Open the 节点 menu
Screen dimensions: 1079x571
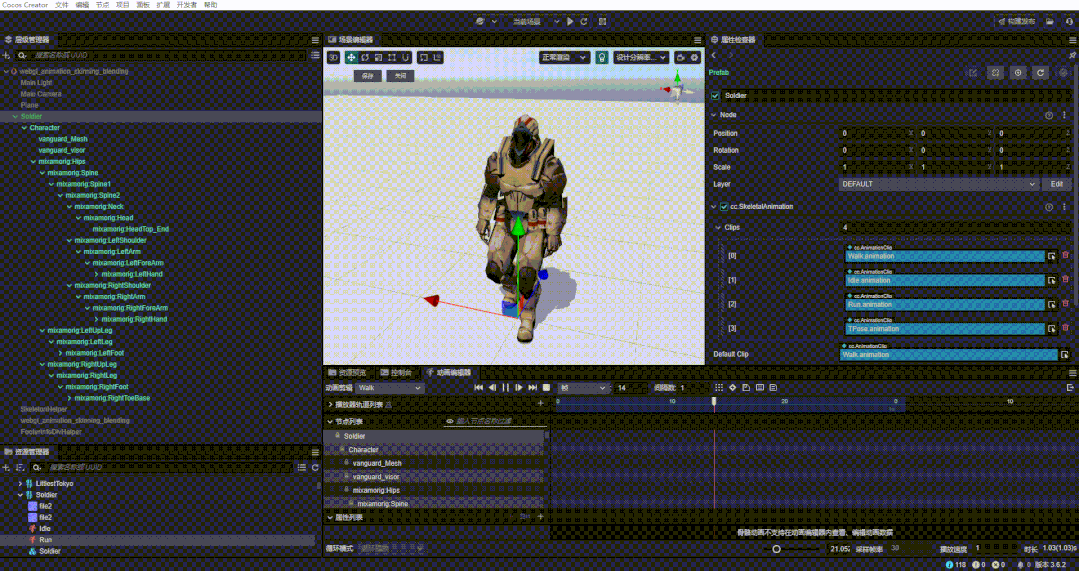click(103, 5)
